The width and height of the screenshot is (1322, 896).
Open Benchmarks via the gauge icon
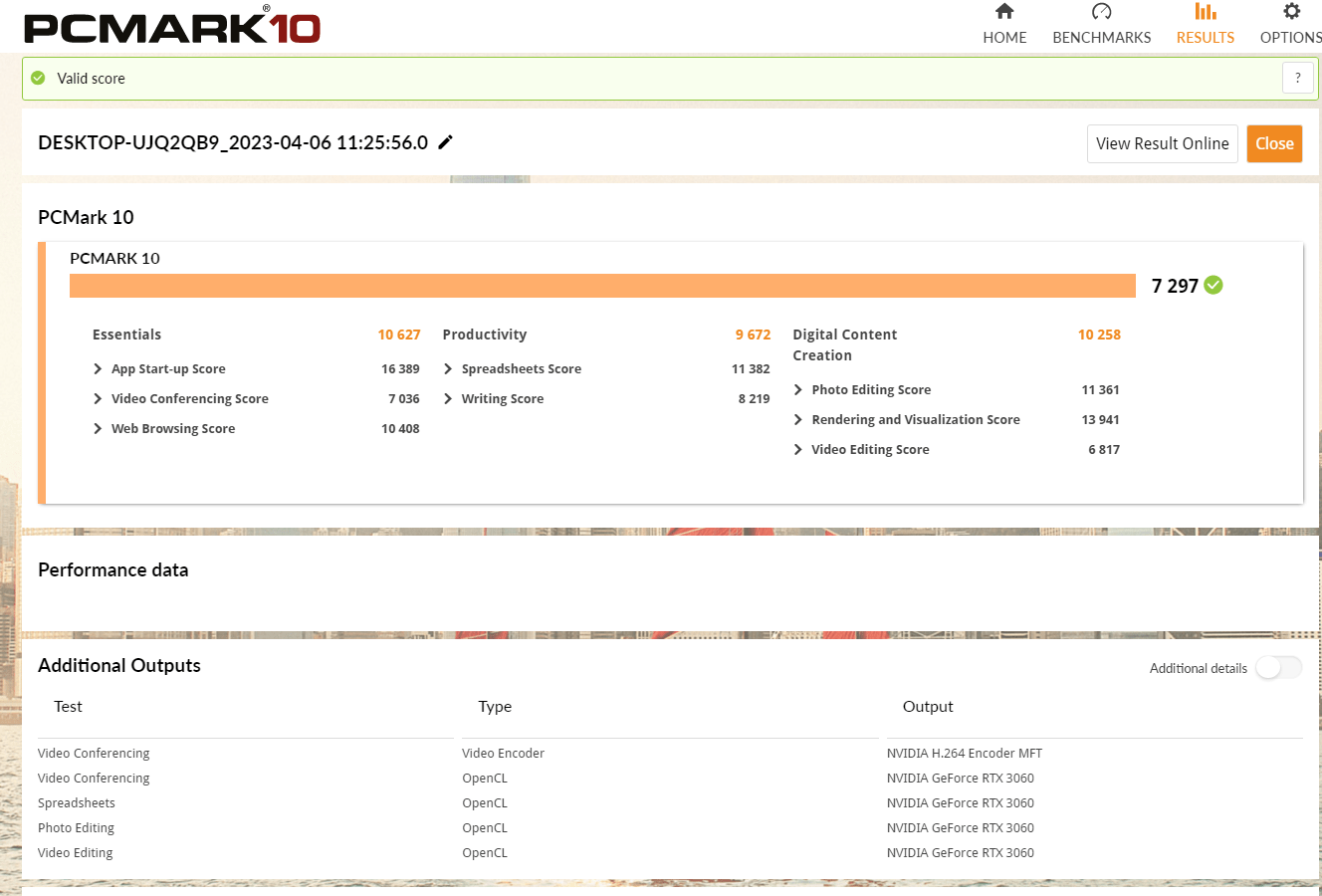tap(1101, 12)
